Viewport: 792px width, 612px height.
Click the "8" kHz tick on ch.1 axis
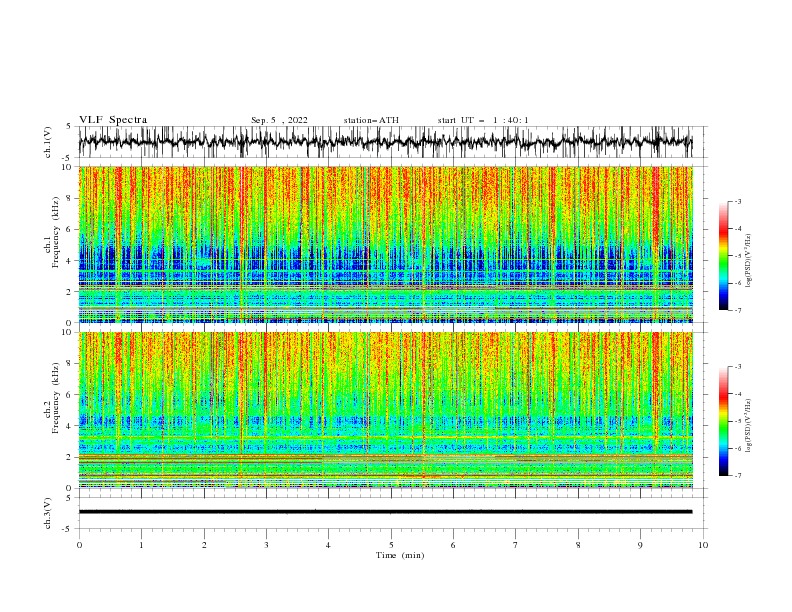[69, 198]
